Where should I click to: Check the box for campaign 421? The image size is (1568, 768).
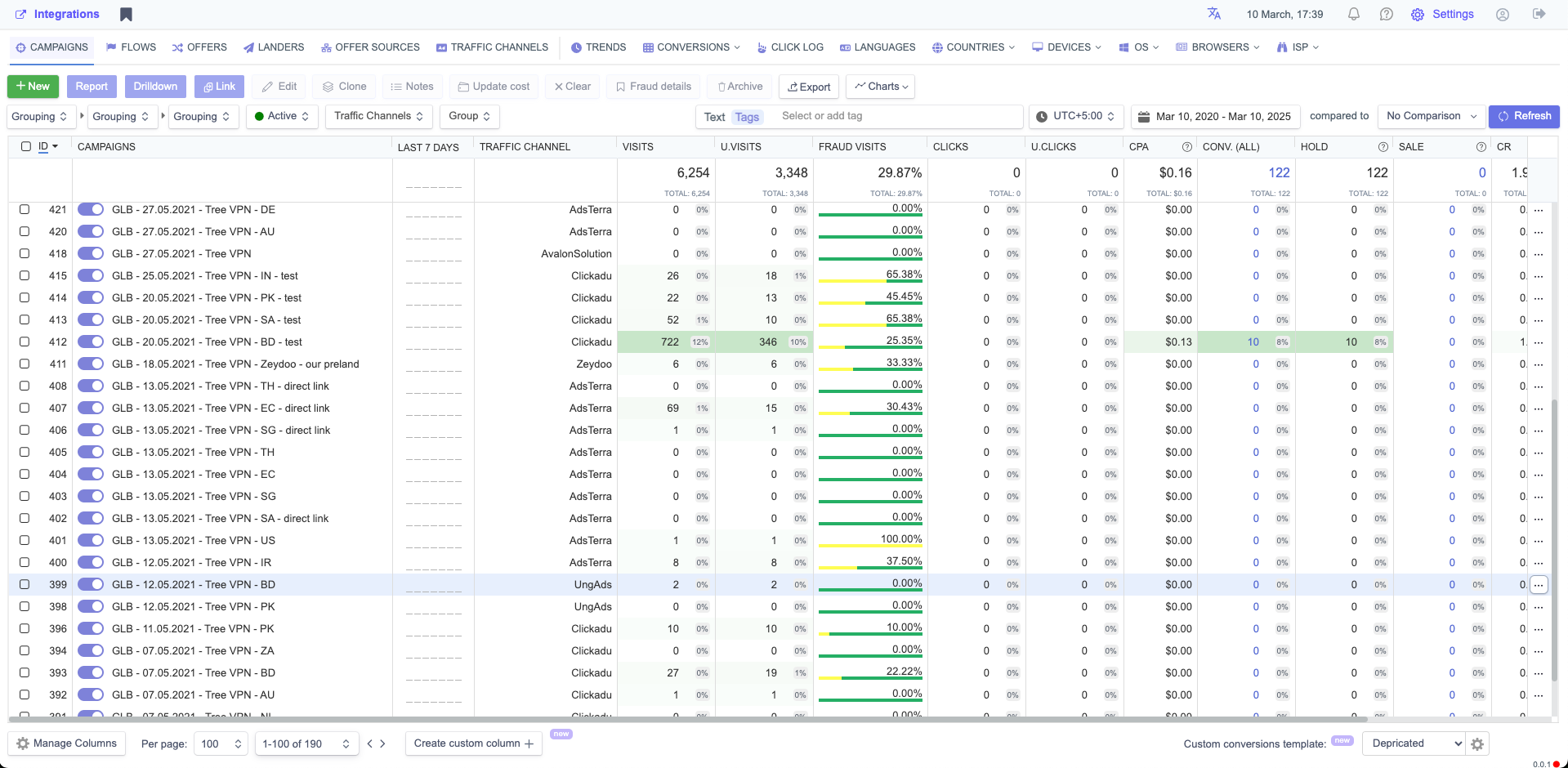25,210
